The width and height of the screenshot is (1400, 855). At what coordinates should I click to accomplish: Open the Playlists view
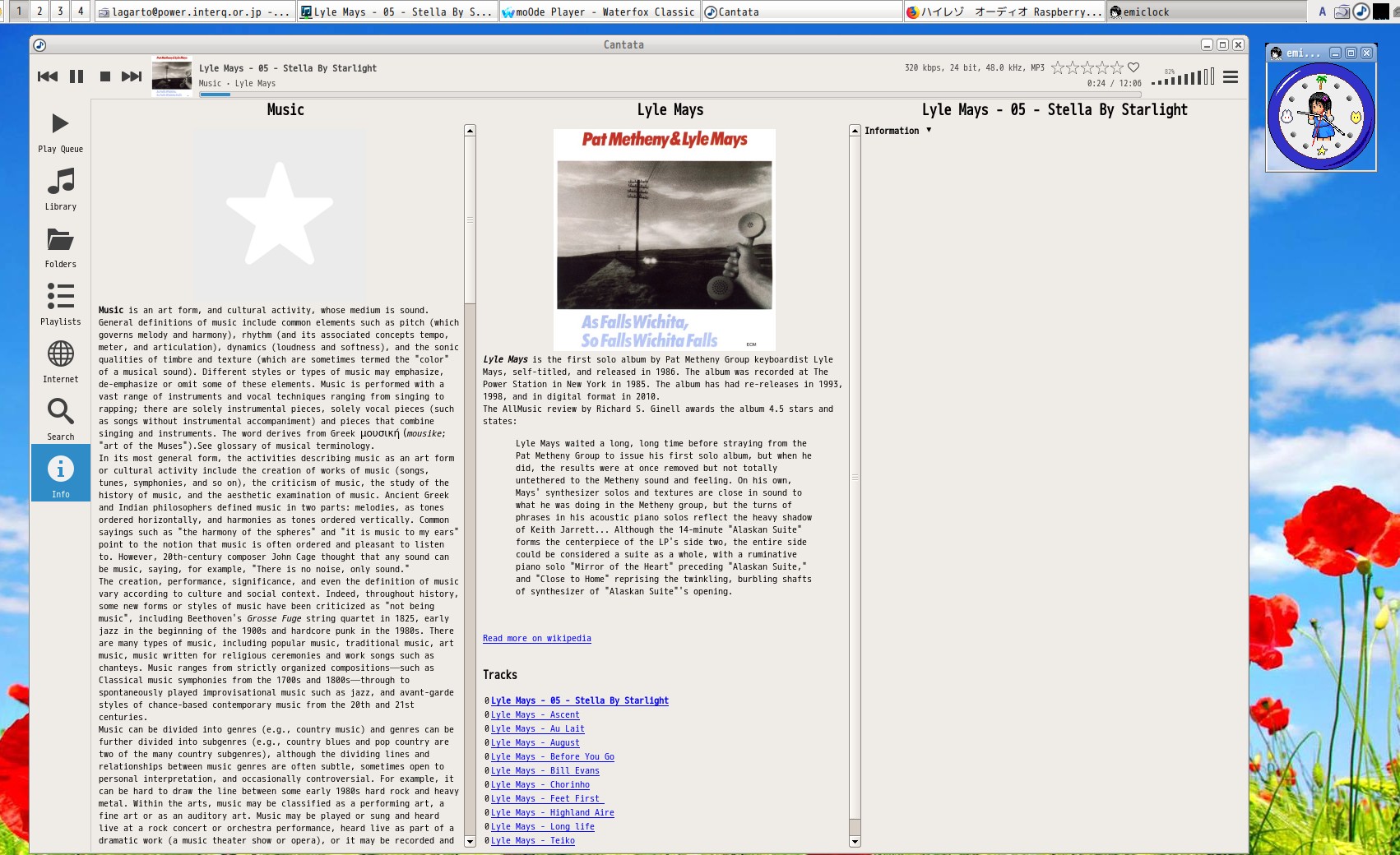60,305
